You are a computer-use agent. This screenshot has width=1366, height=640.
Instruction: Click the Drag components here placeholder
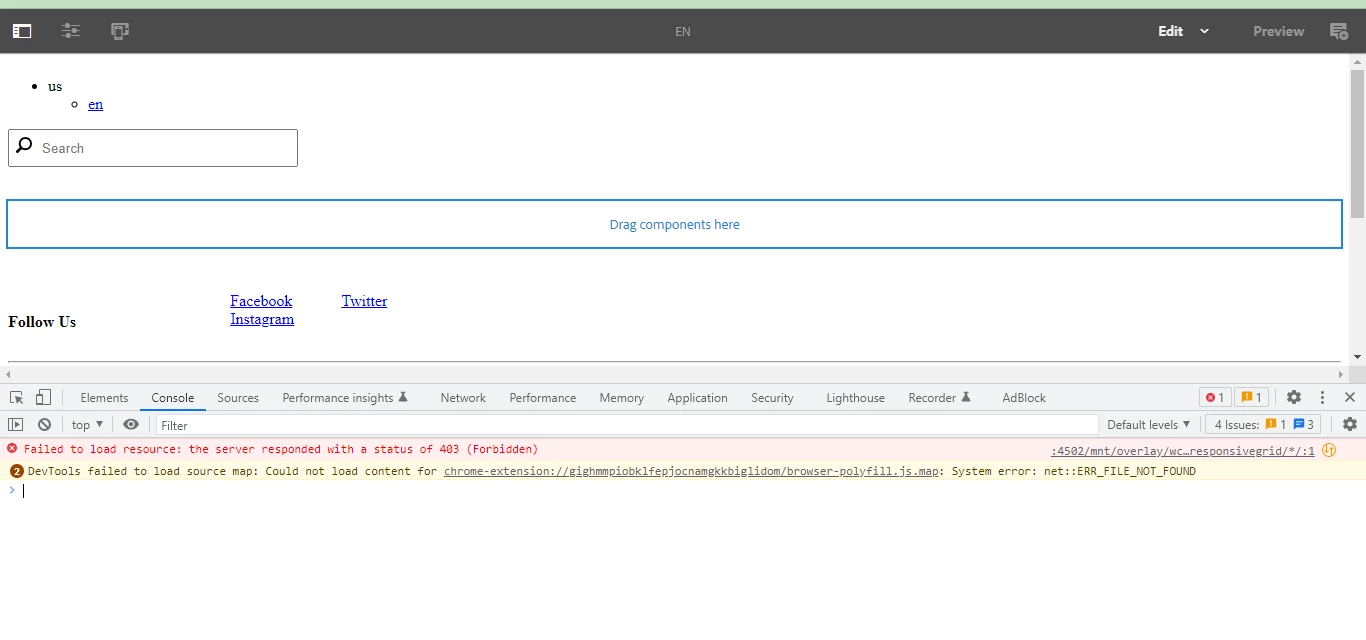coord(674,224)
